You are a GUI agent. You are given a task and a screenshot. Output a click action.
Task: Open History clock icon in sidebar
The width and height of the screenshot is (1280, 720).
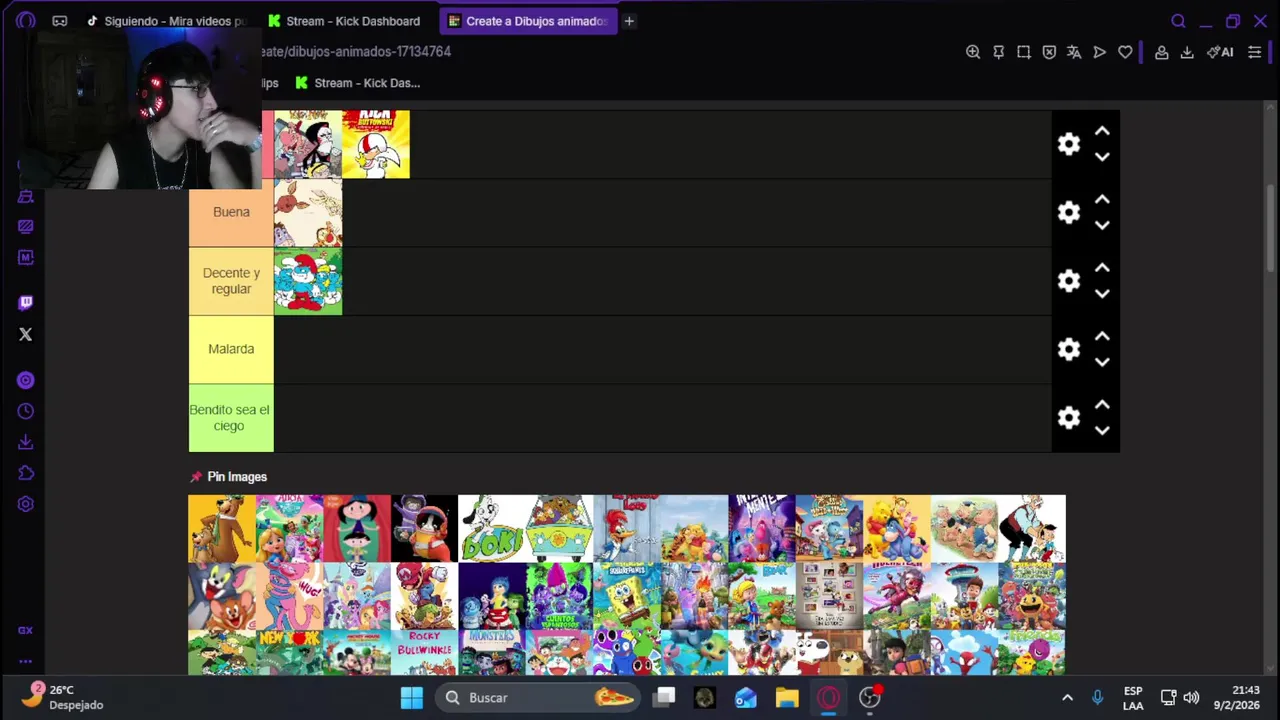26,411
